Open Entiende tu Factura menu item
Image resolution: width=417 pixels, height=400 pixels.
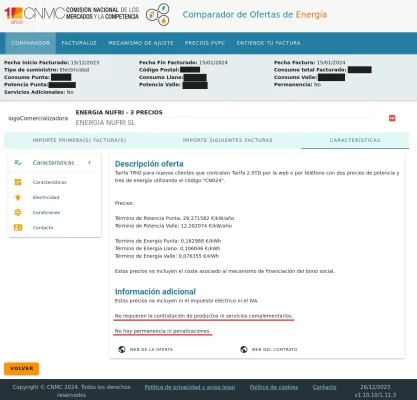pos(268,43)
